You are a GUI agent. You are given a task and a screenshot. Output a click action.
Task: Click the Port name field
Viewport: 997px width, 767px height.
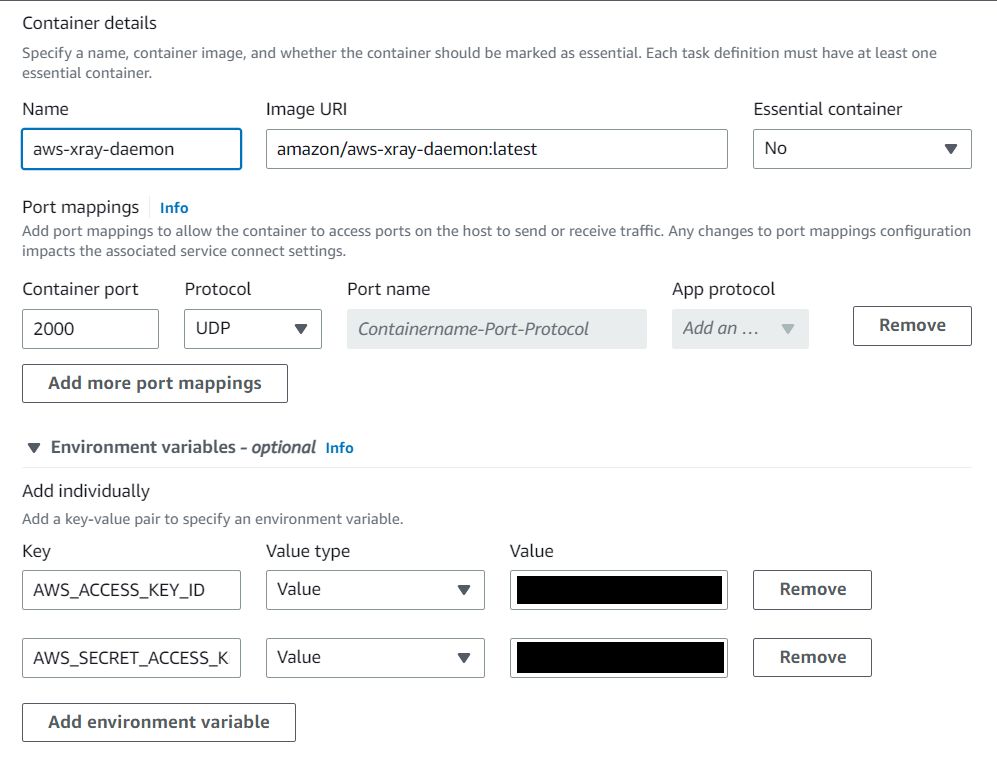coord(496,329)
